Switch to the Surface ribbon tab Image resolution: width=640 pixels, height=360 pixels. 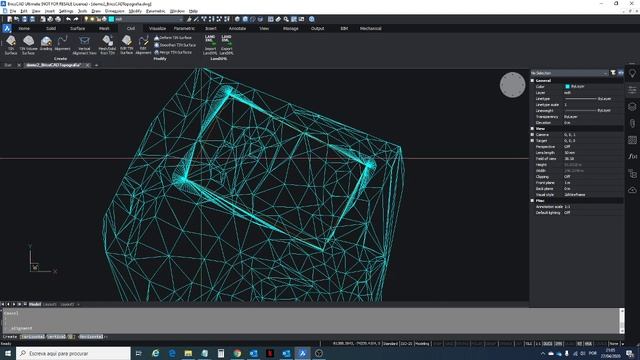(x=78, y=29)
